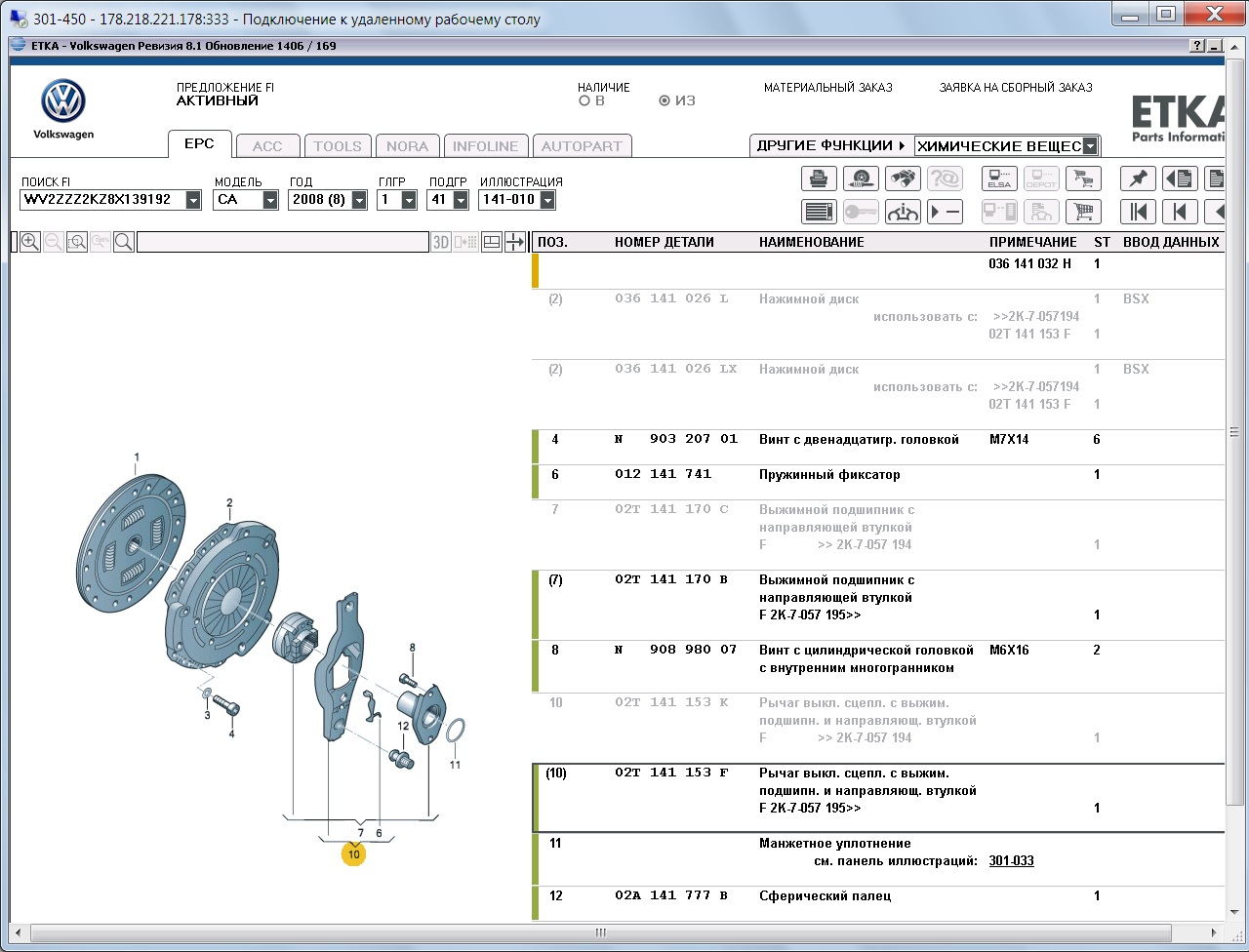
Task: Switch to the AUTOPART tab
Action: [x=582, y=146]
